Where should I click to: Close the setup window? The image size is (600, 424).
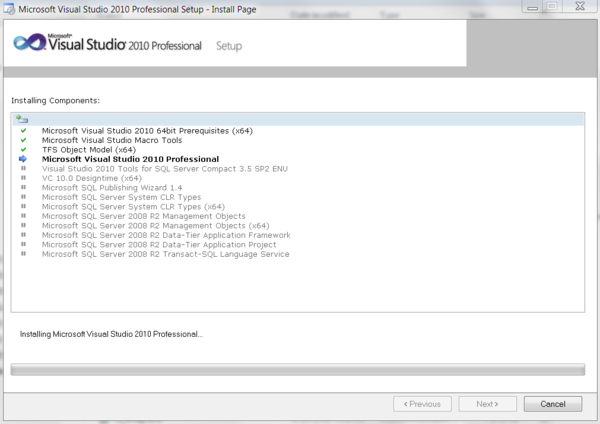point(580,6)
